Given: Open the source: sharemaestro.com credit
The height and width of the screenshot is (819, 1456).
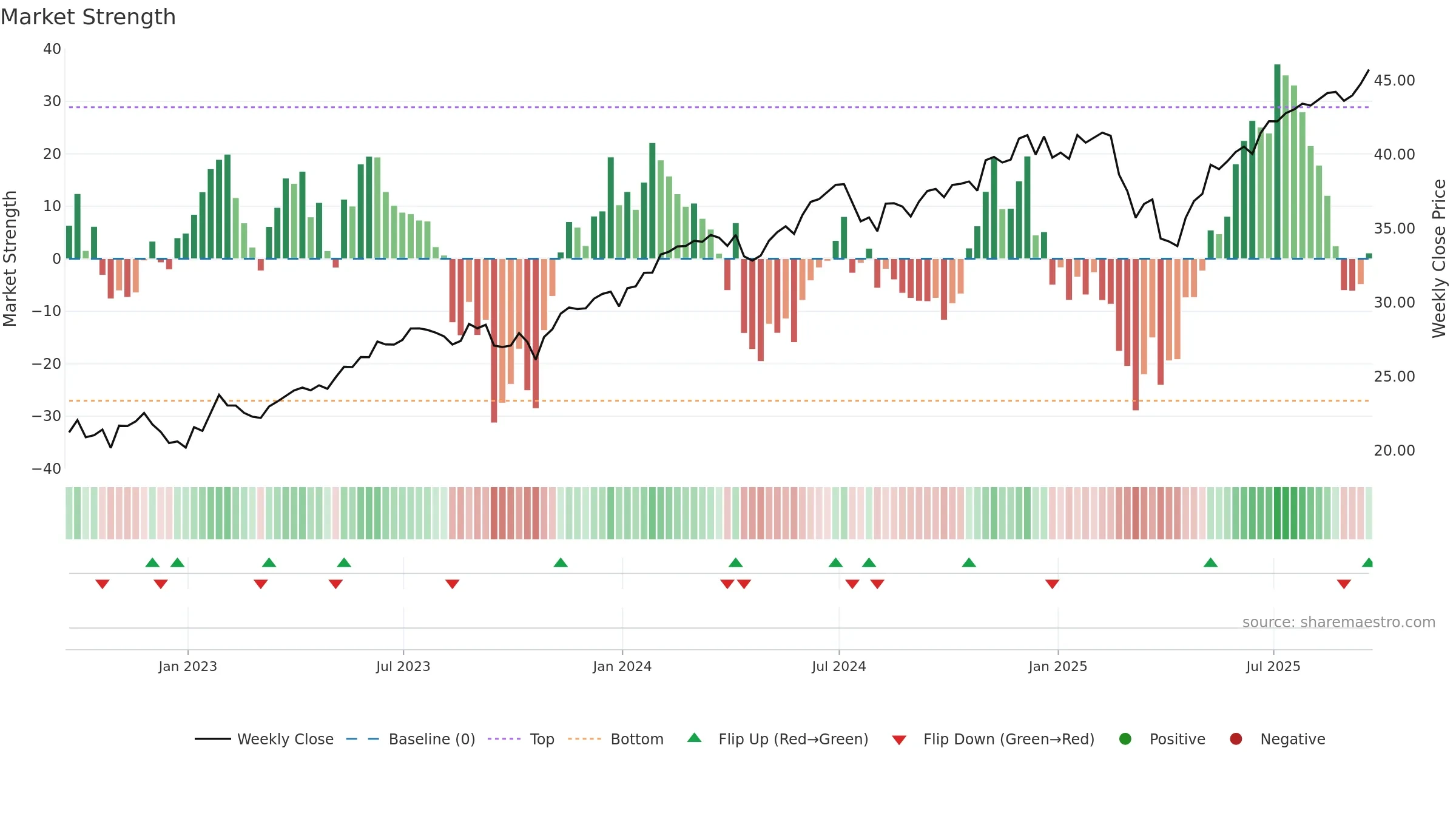Looking at the screenshot, I should (1339, 622).
